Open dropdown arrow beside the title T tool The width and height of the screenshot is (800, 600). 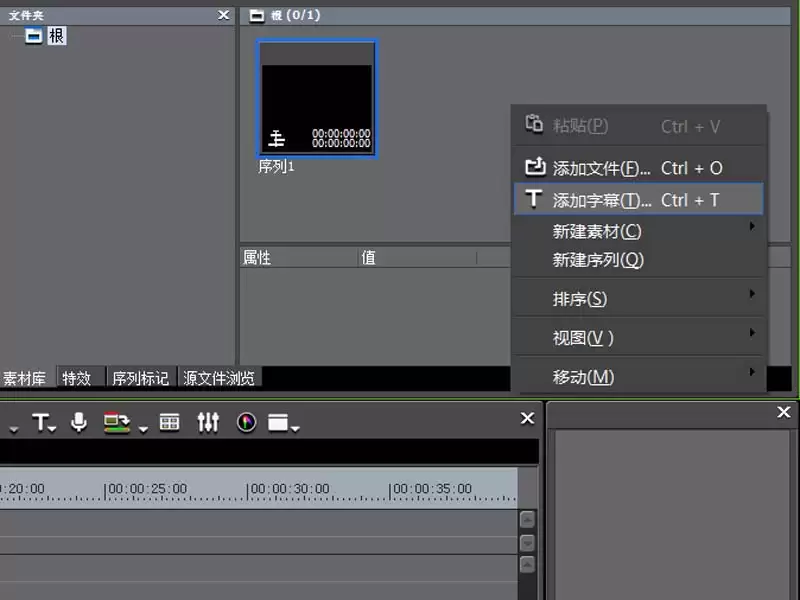click(52, 429)
